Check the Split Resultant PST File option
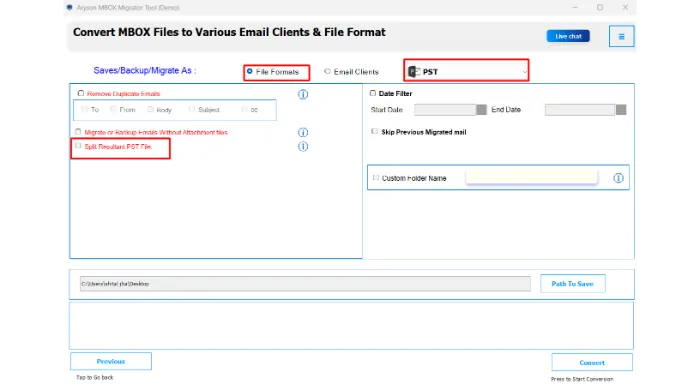Image resolution: width=700 pixels, height=390 pixels. (78, 146)
